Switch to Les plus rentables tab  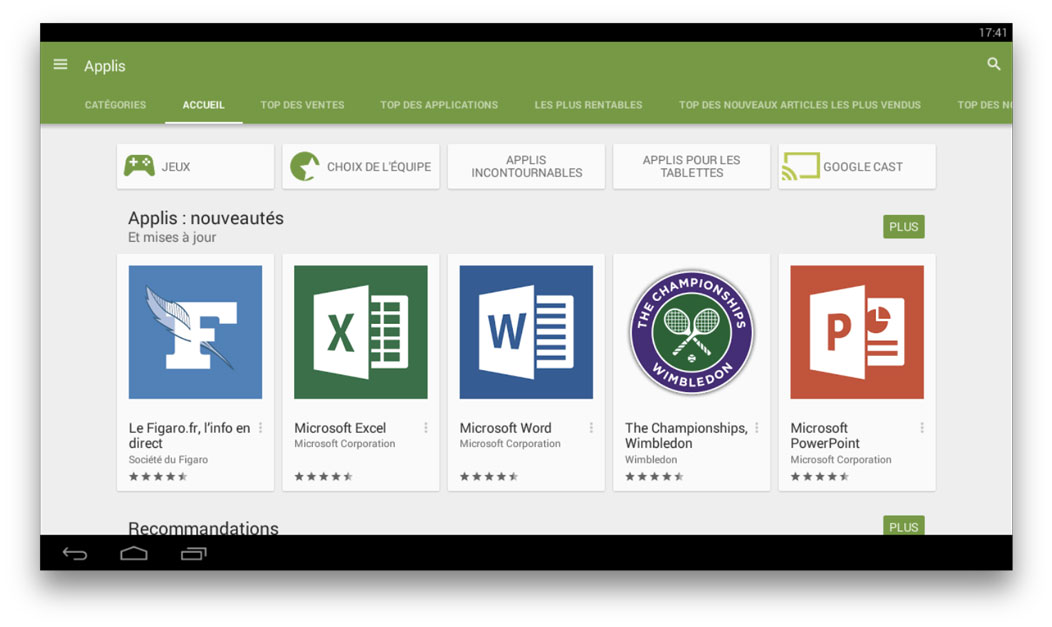(x=588, y=105)
